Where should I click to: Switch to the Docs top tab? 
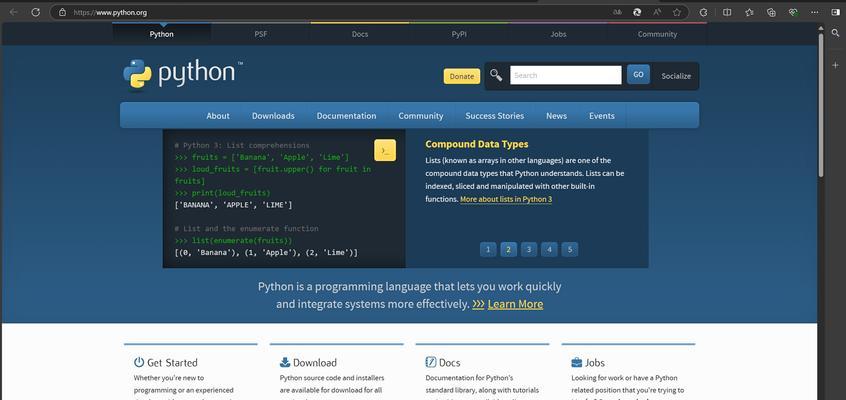[360, 34]
